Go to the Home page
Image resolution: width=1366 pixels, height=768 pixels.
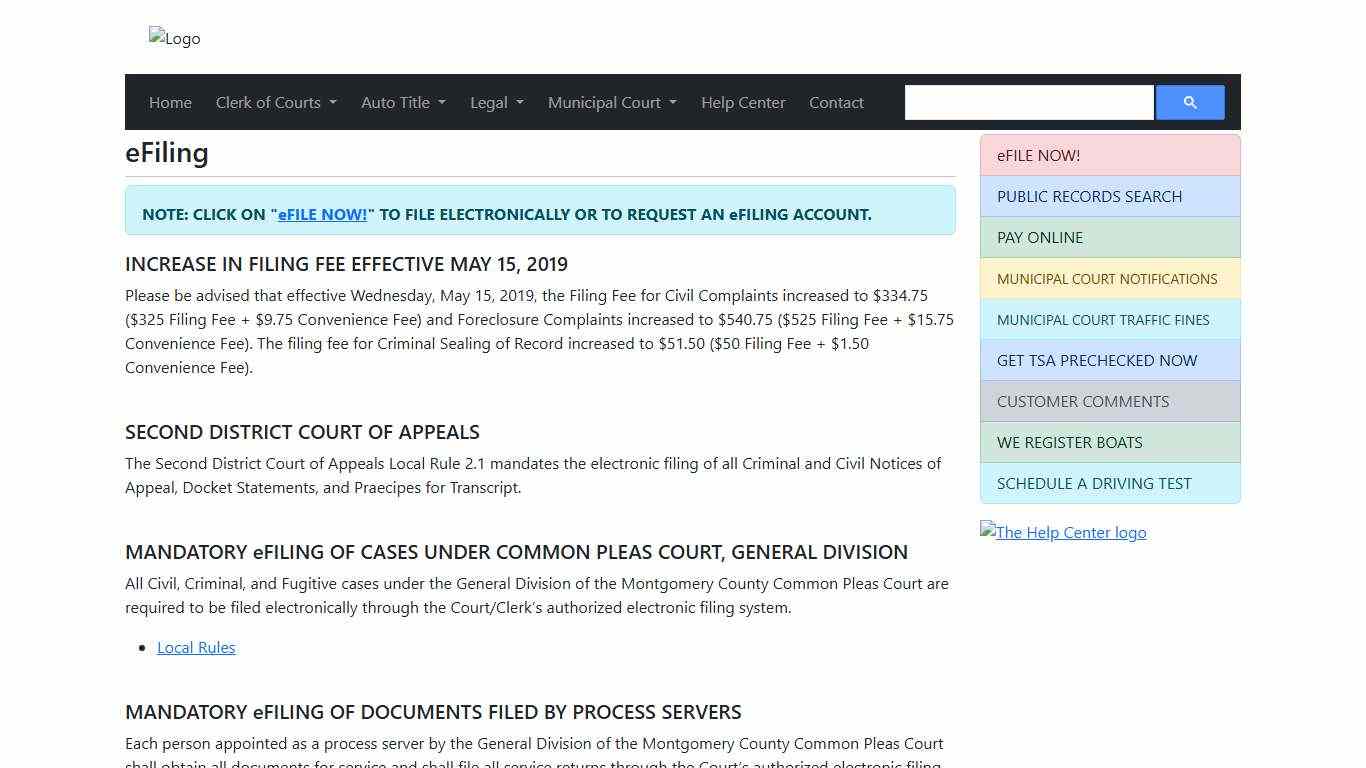click(170, 102)
